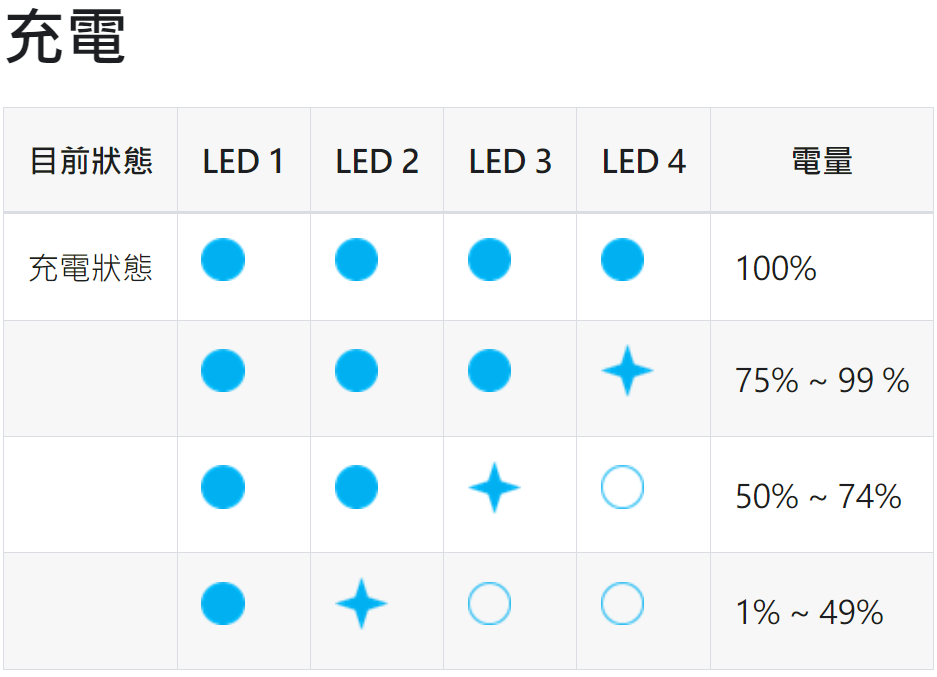
Task: Click solid LED 2 dot in 50%~74% row
Action: [x=356, y=487]
